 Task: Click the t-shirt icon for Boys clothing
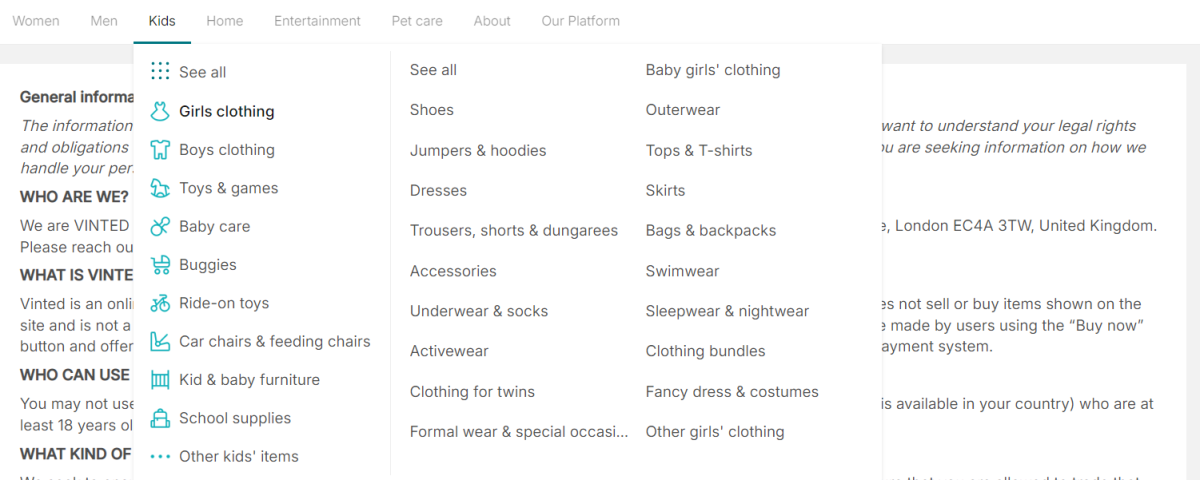point(160,150)
